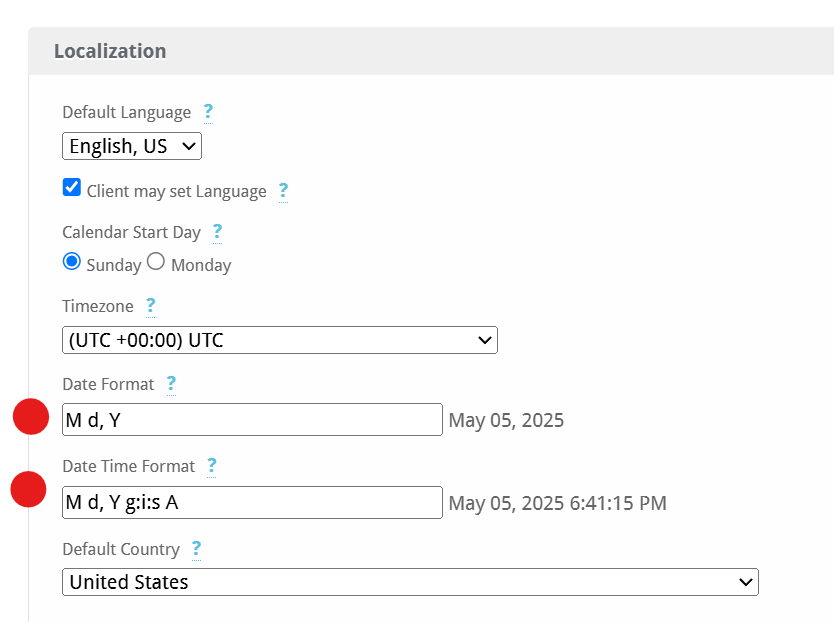Screen dimensions: 834x622
Task: Open Default Country United States dropdown
Action: [x=410, y=582]
